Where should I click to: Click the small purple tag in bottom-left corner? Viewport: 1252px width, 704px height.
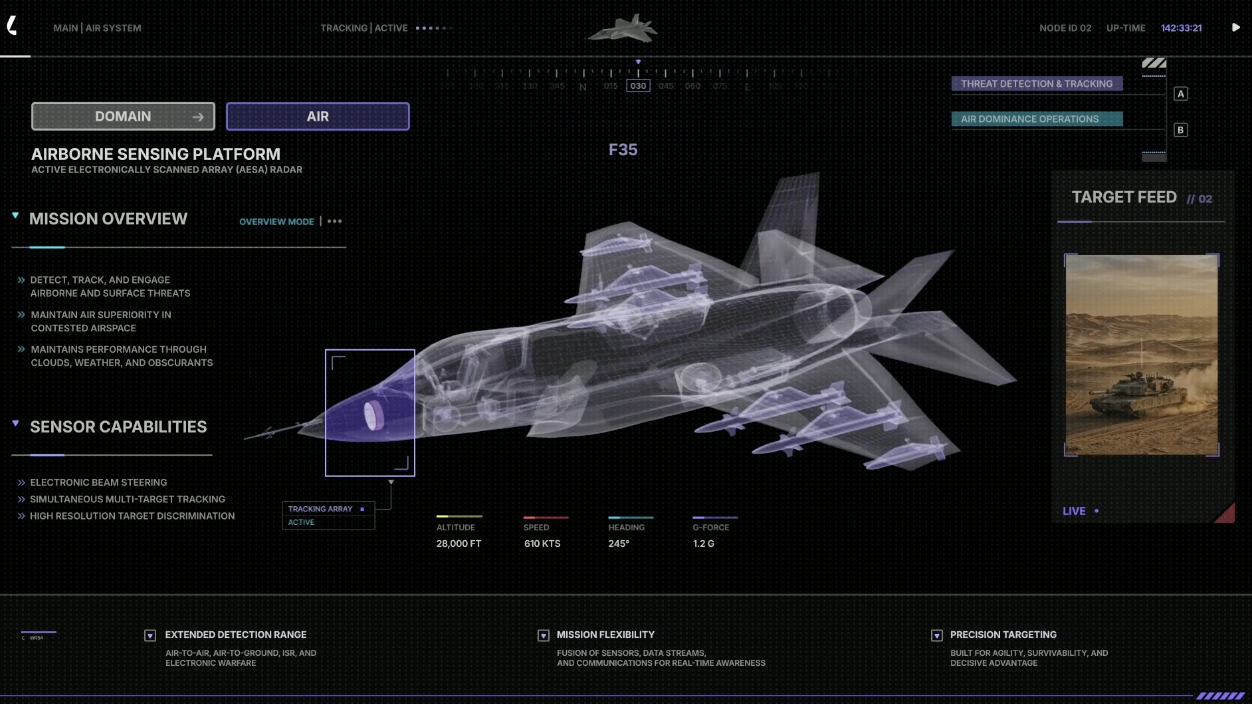coord(38,634)
